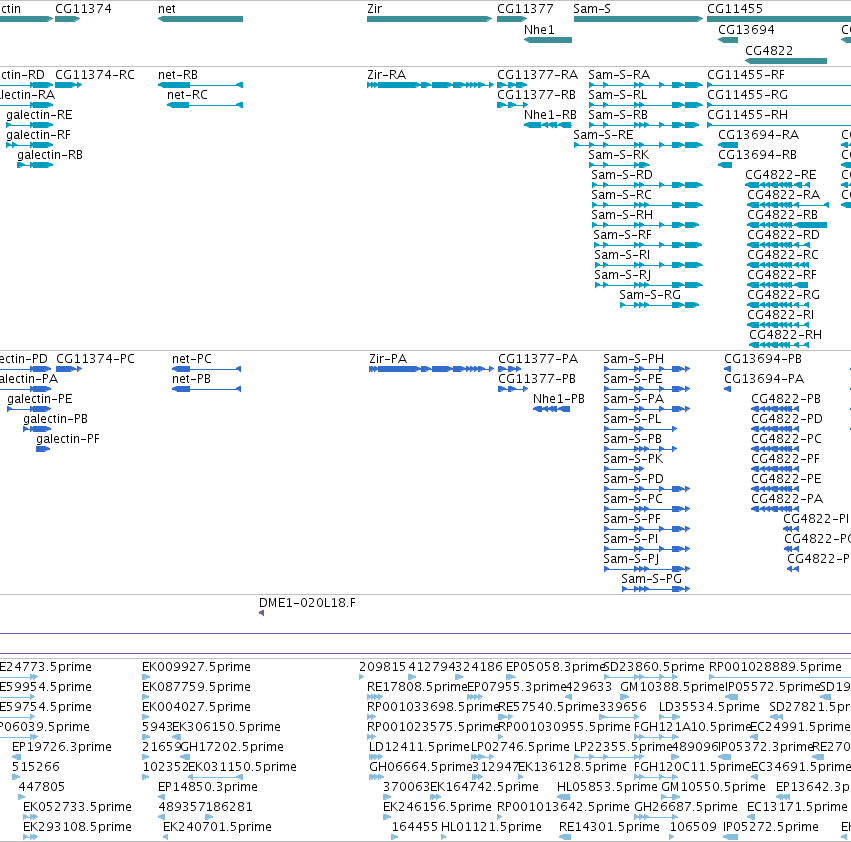Click the GH26687.5prime EST label
851x842 pixels.
tap(686, 807)
